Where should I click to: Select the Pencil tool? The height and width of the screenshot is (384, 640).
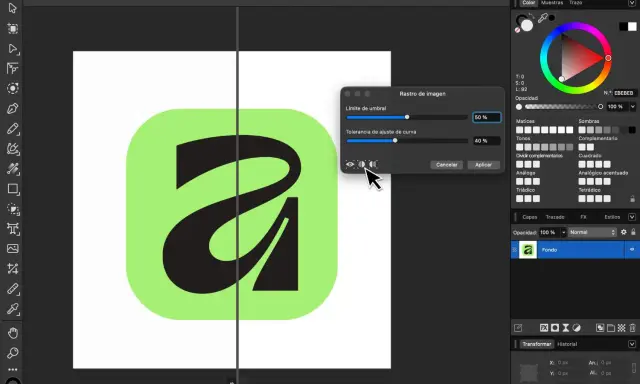pyautogui.click(x=12, y=129)
